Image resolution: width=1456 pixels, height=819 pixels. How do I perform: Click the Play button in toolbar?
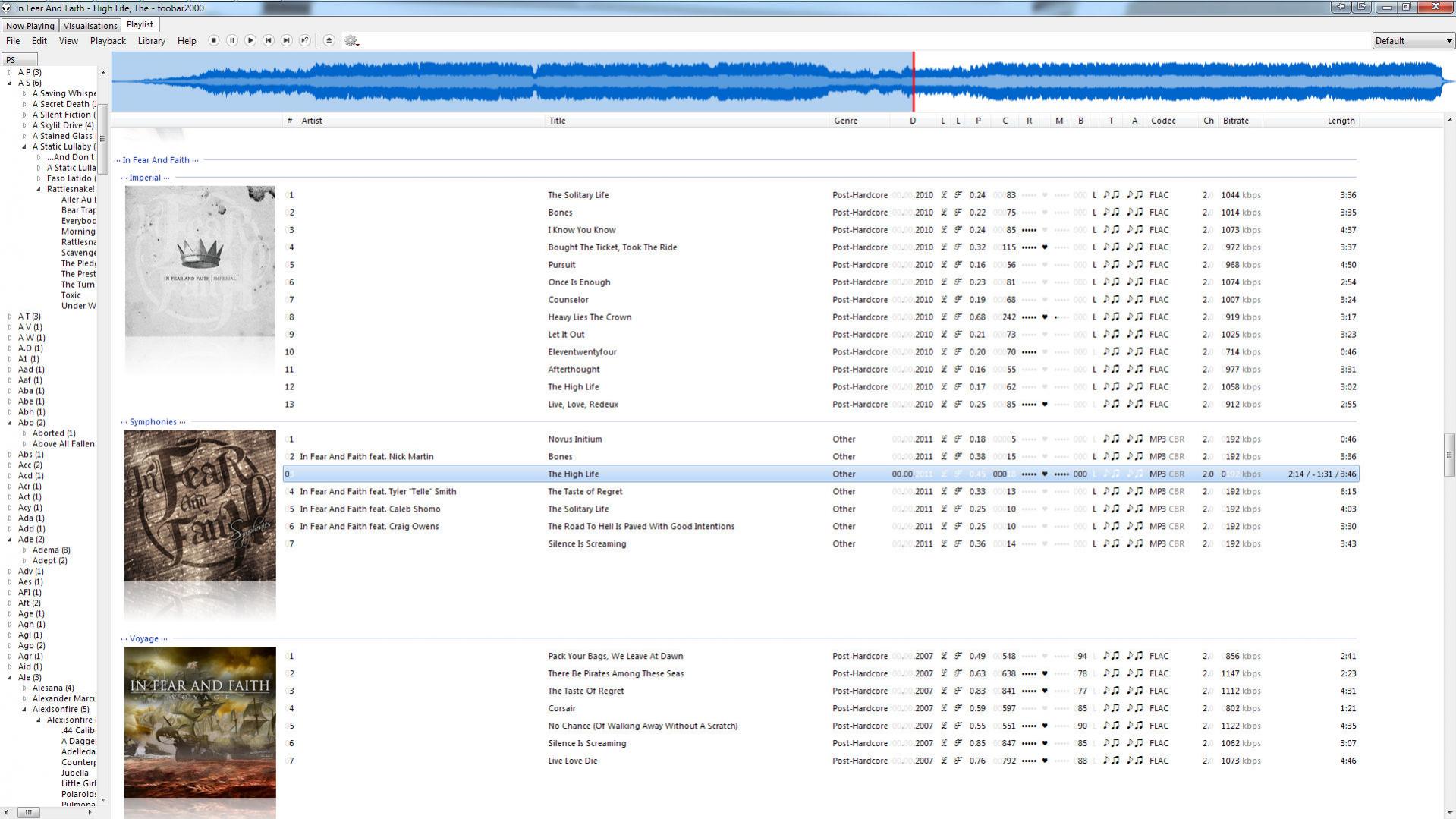tap(250, 40)
